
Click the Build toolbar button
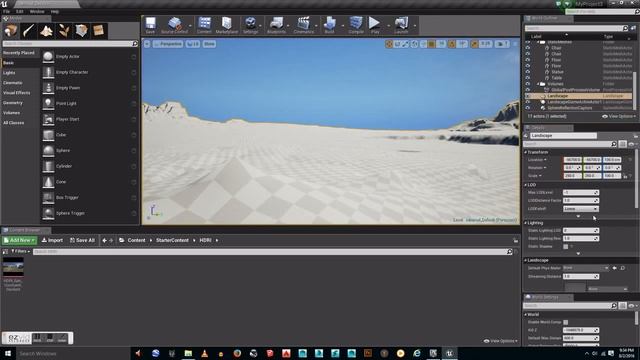(329, 25)
